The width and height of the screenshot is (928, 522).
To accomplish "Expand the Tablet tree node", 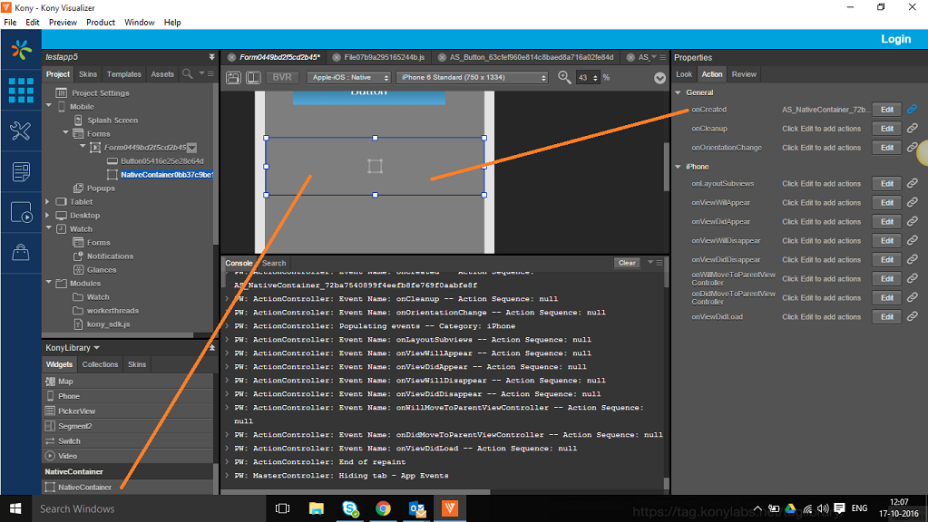I will click(48, 202).
